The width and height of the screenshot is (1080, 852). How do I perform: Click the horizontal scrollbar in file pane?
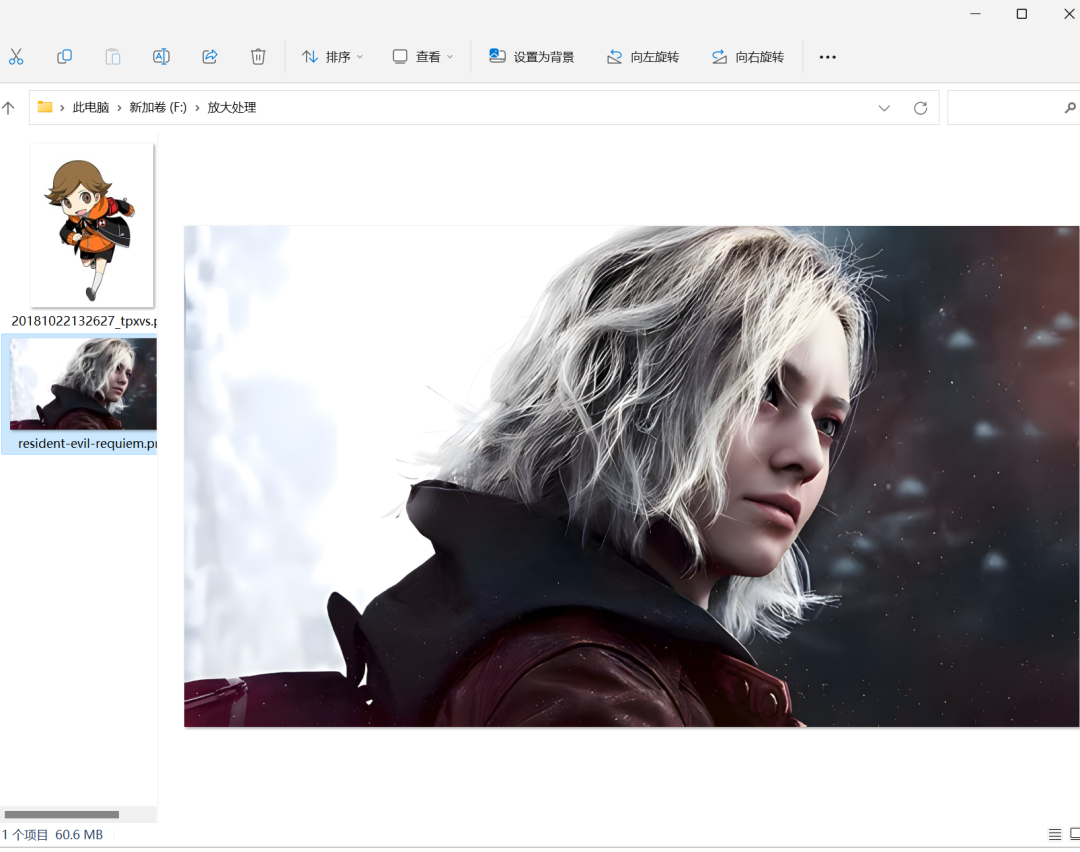[62, 814]
